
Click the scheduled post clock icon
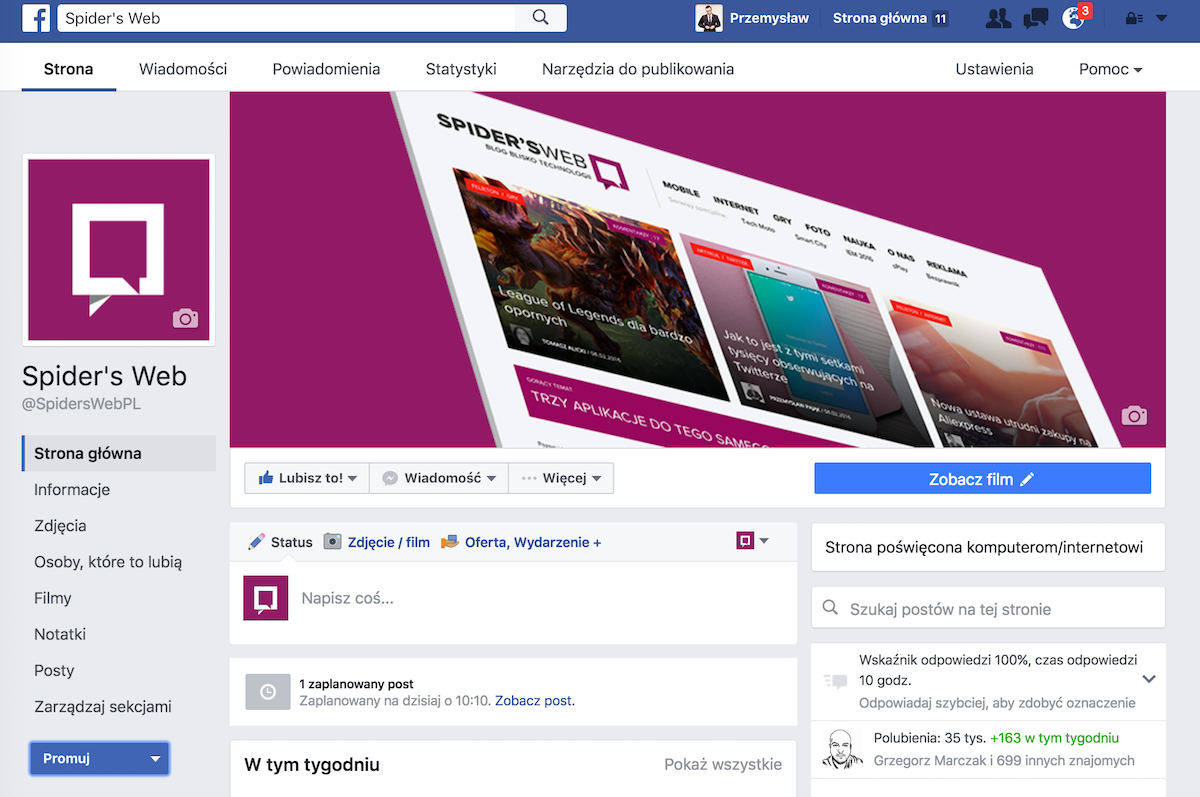click(x=267, y=692)
